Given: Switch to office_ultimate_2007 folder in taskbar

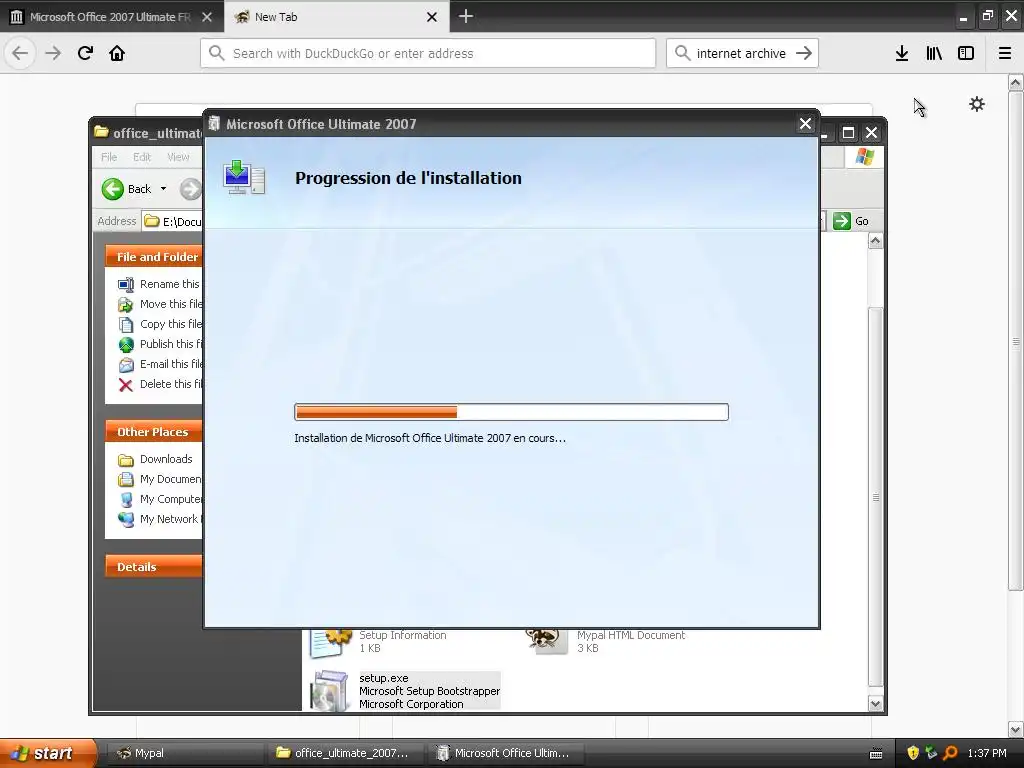Looking at the screenshot, I should (345, 753).
